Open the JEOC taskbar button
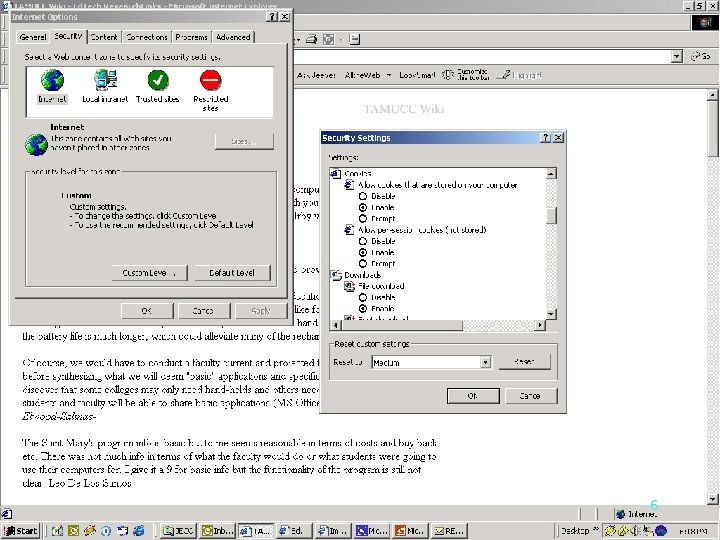The image size is (720, 540). click(x=179, y=531)
